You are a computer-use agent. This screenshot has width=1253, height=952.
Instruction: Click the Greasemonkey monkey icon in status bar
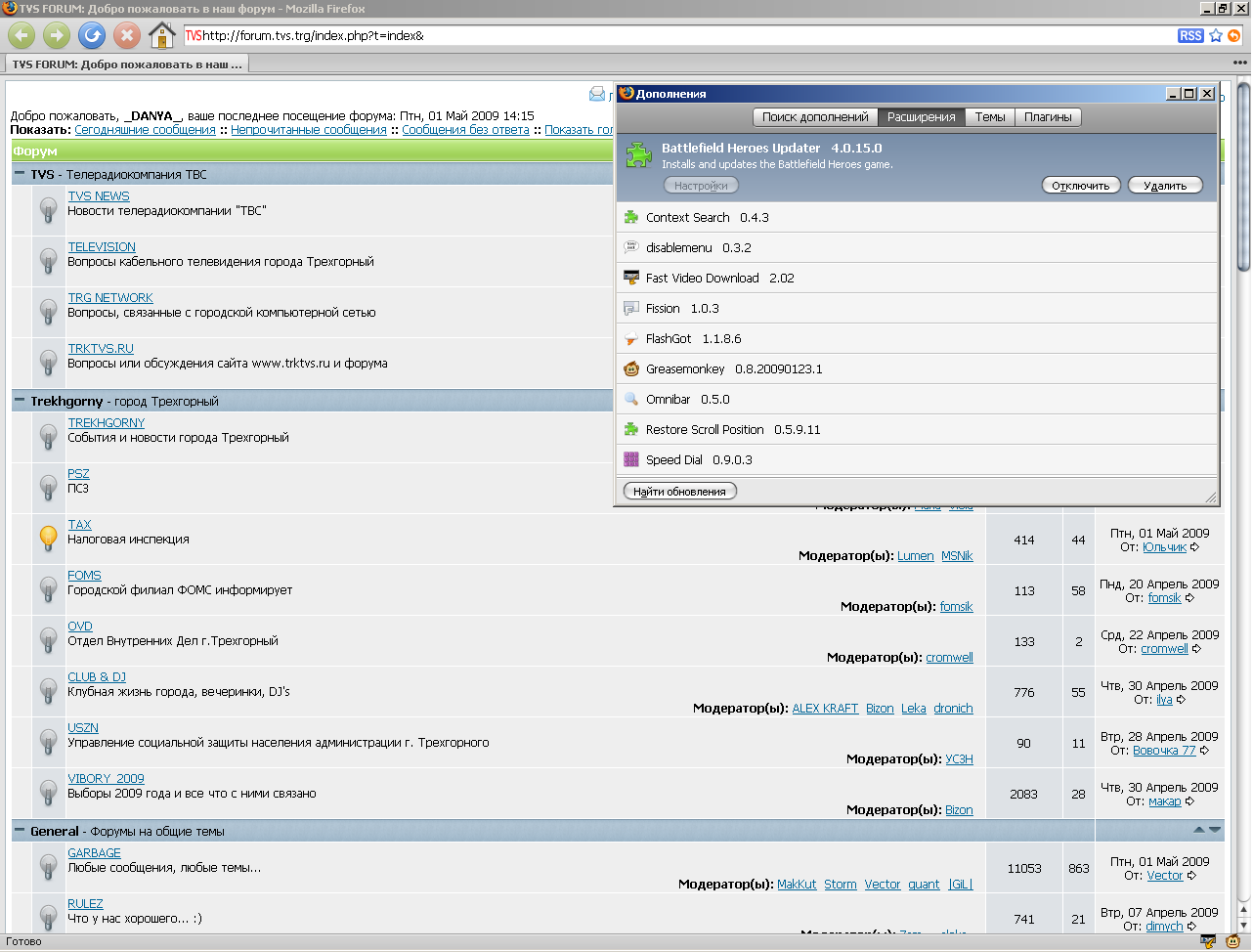click(1232, 942)
